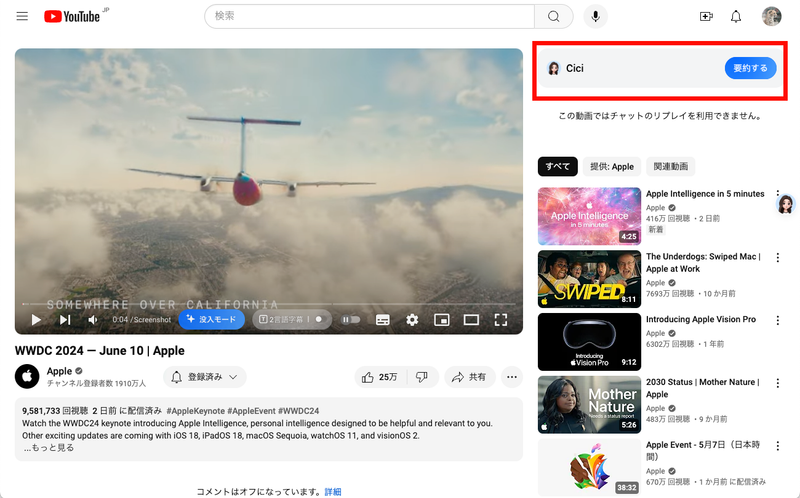This screenshot has height=498, width=800.
Task: Open Apple Intelligence in 5 minutes title
Action: point(705,194)
